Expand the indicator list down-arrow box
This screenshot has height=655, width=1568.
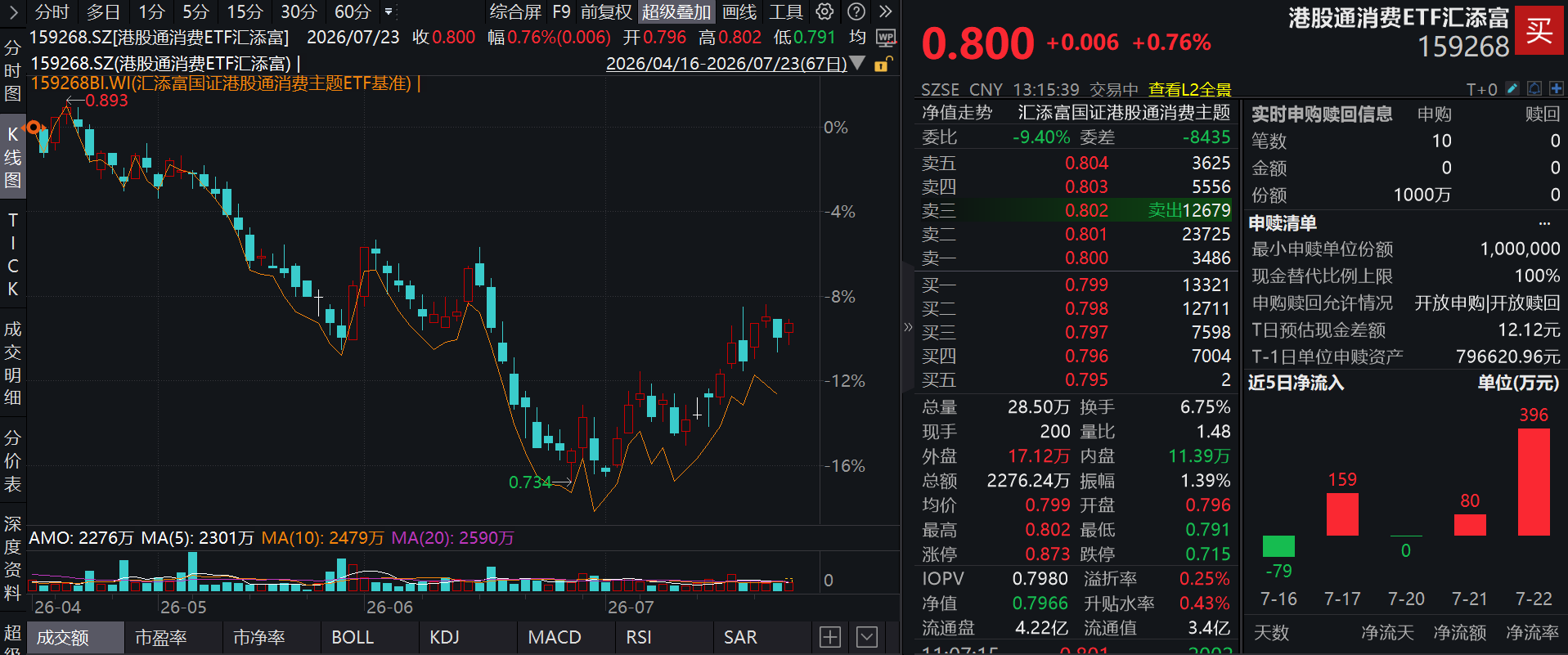point(867,637)
